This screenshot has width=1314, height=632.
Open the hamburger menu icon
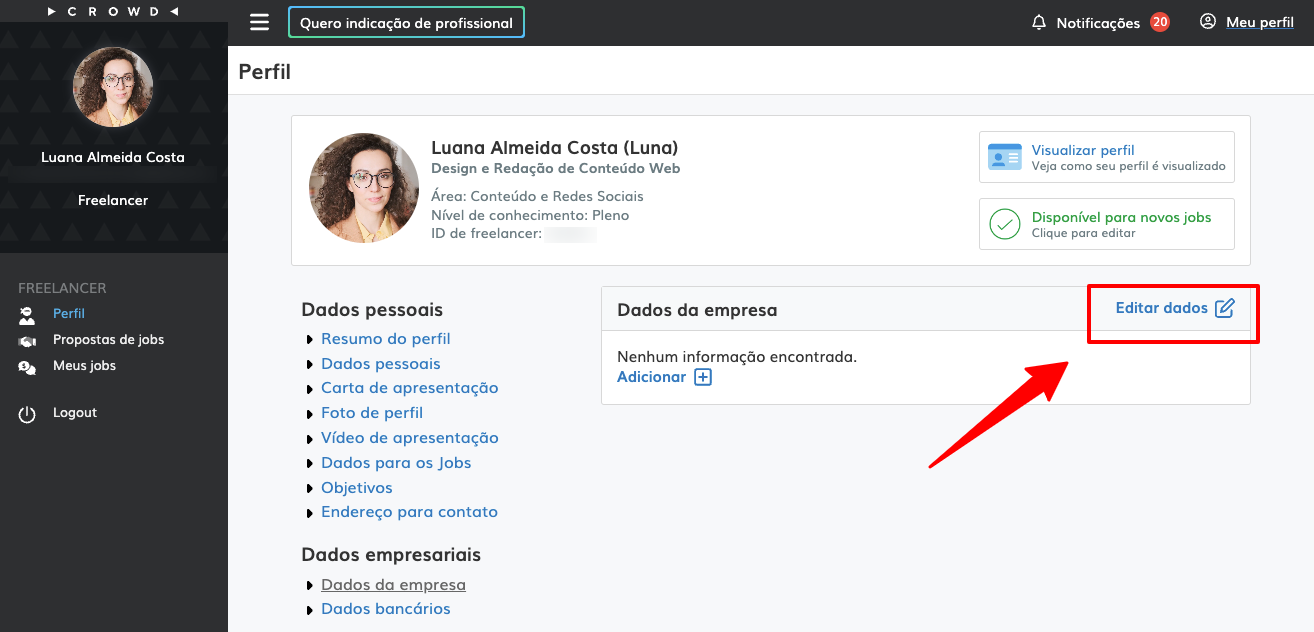(259, 22)
